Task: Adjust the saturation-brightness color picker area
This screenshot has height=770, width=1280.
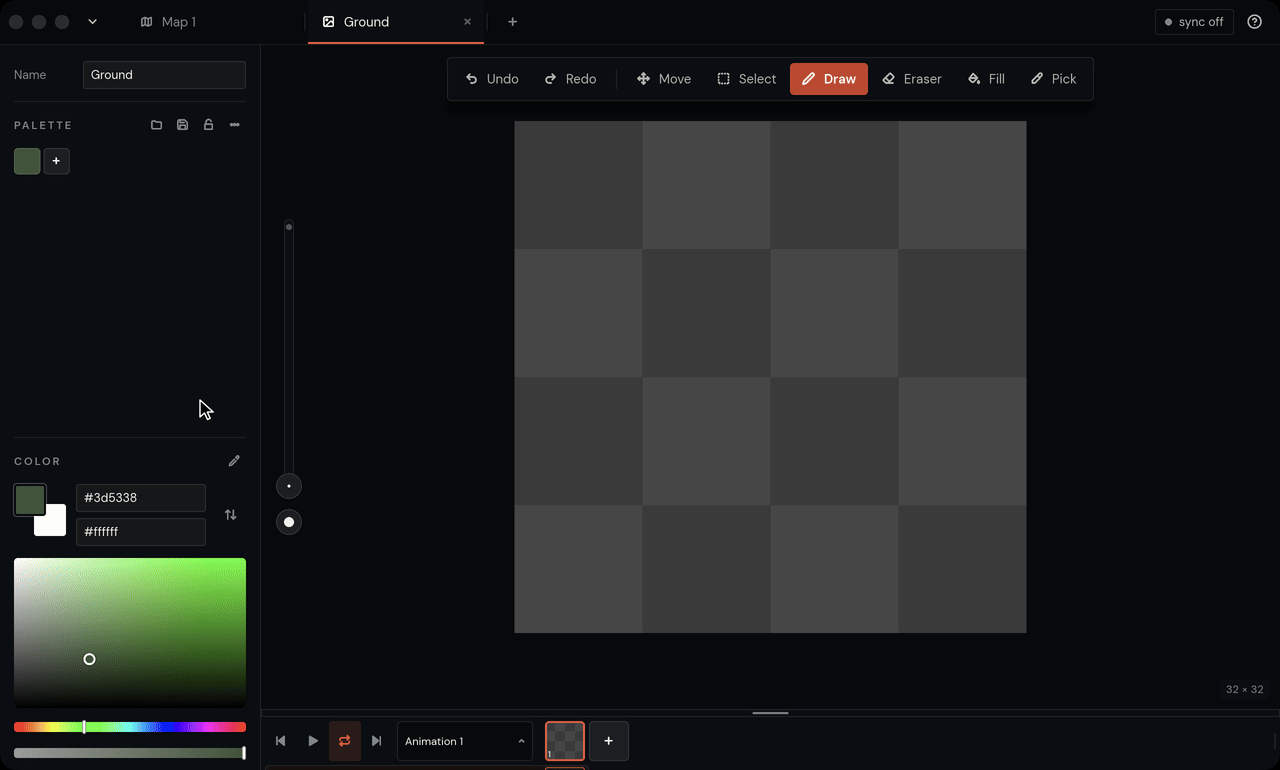Action: [x=130, y=633]
